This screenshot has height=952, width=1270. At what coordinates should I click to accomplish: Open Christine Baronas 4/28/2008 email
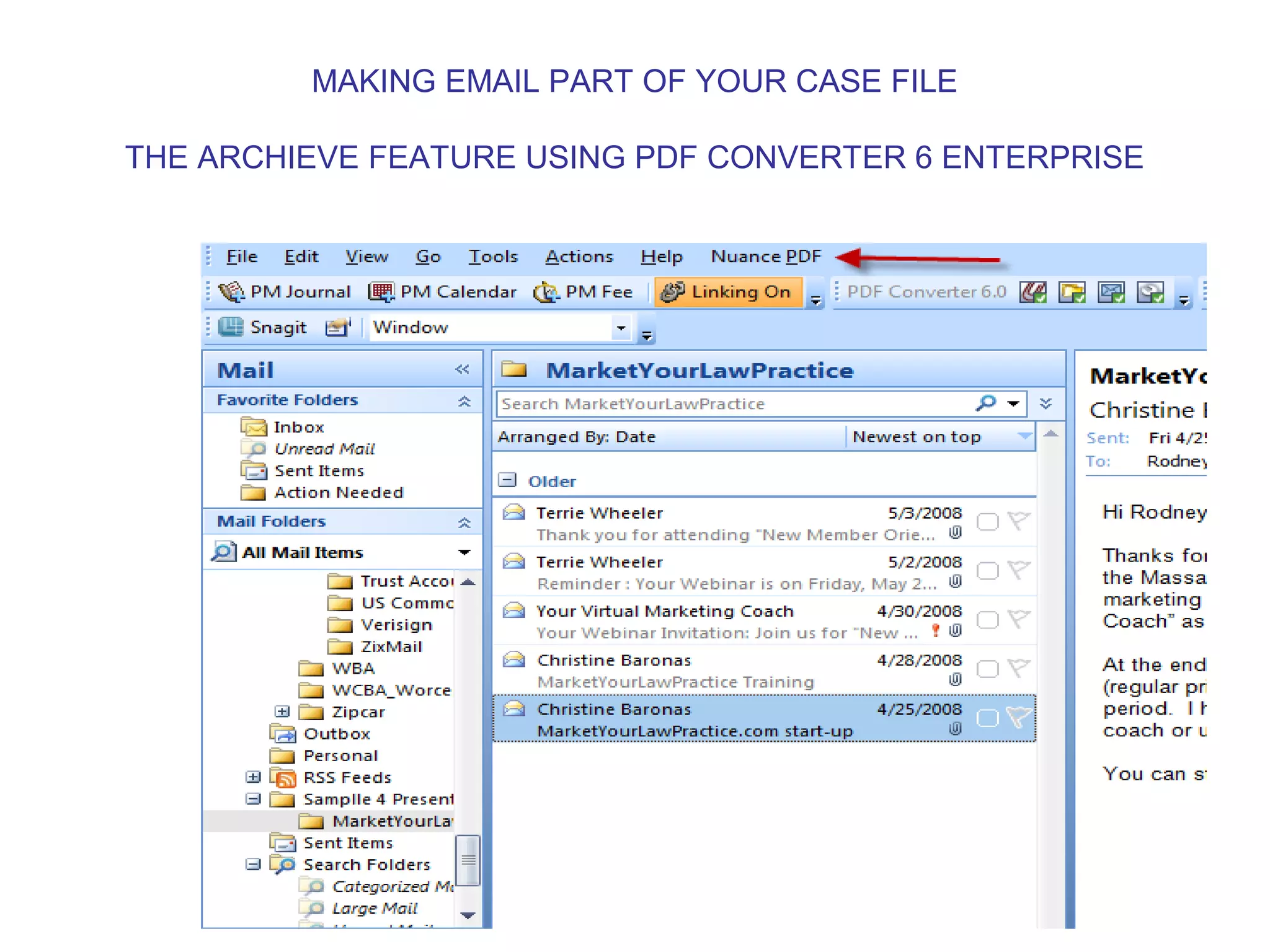765,670
